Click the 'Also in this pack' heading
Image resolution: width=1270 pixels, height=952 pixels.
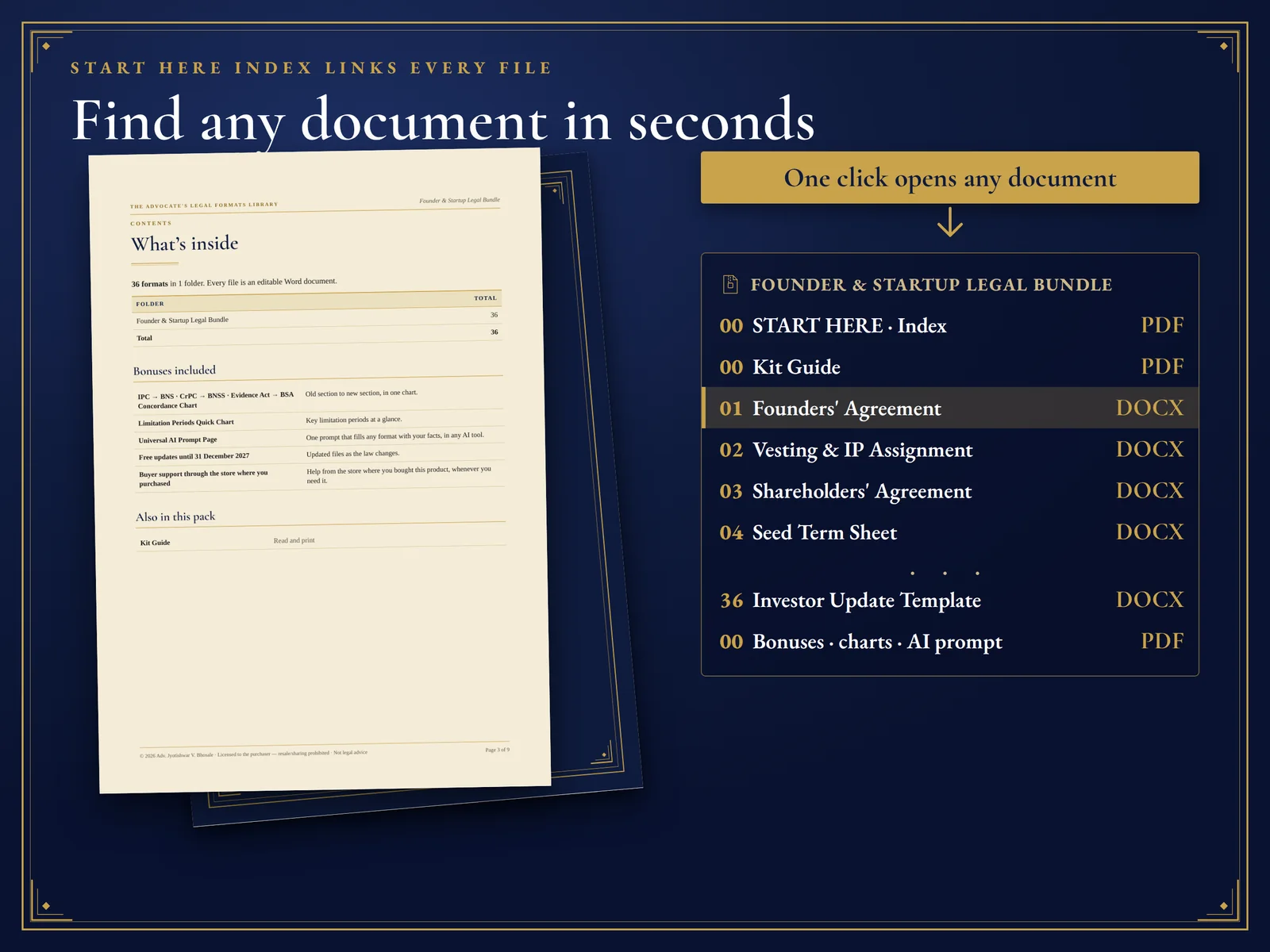coord(175,516)
